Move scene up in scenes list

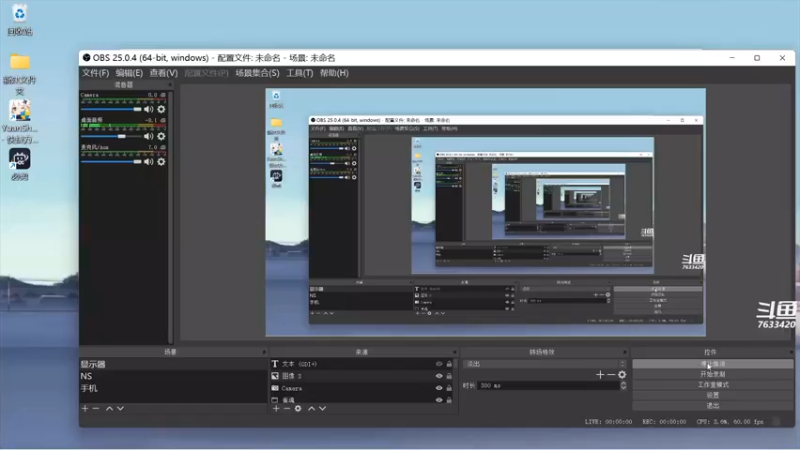coord(109,408)
